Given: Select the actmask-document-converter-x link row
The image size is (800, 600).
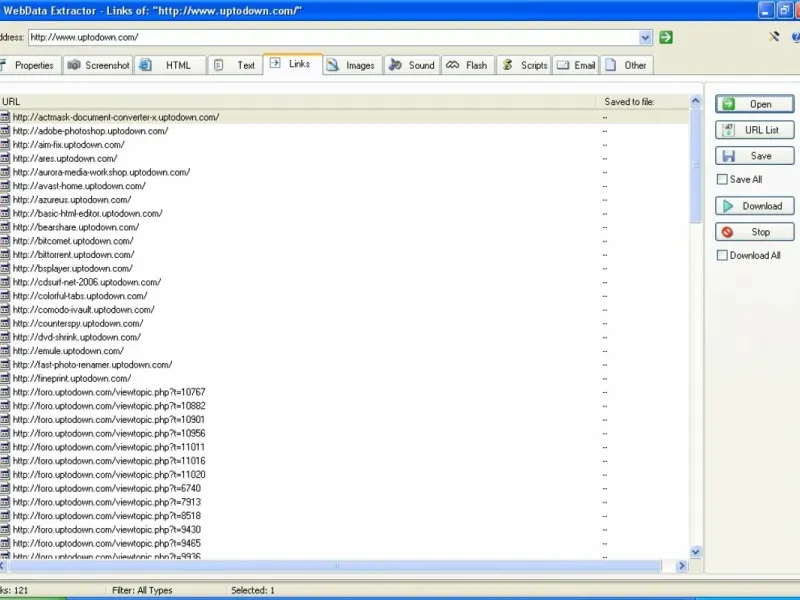Looking at the screenshot, I should pos(344,117).
